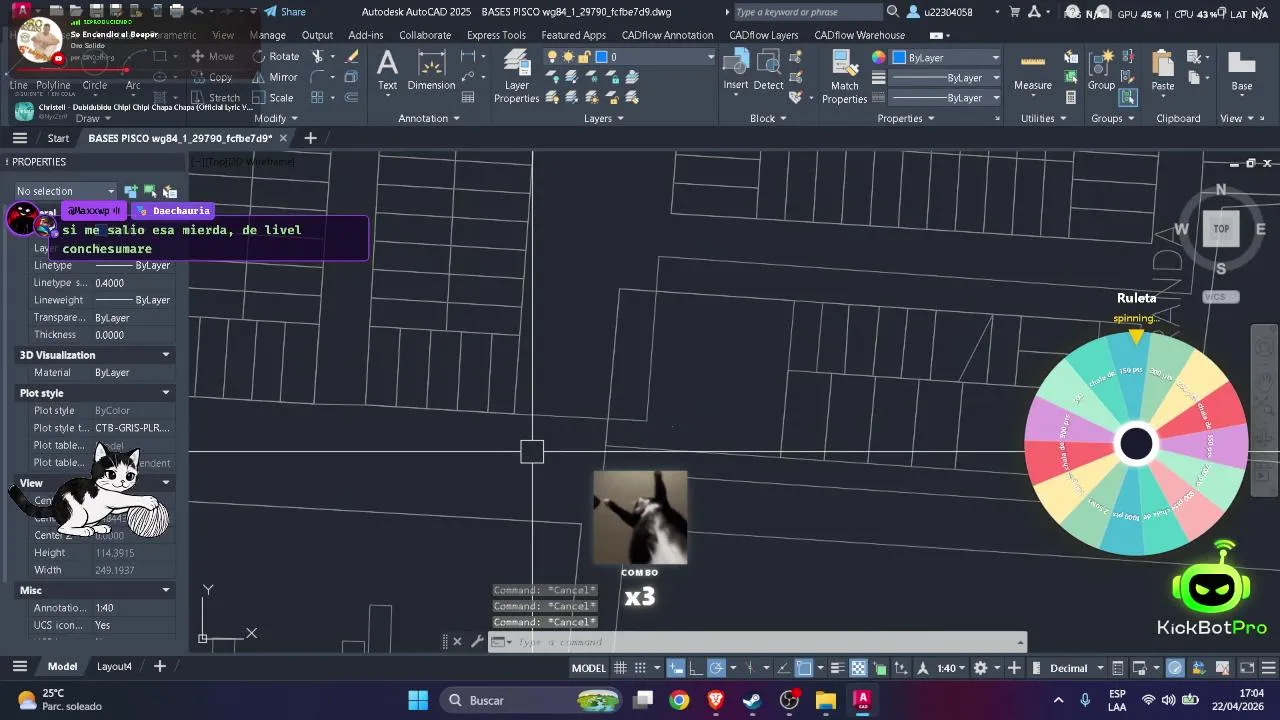Open workspace switching gear icon
The height and width of the screenshot is (720, 1280).
point(981,668)
